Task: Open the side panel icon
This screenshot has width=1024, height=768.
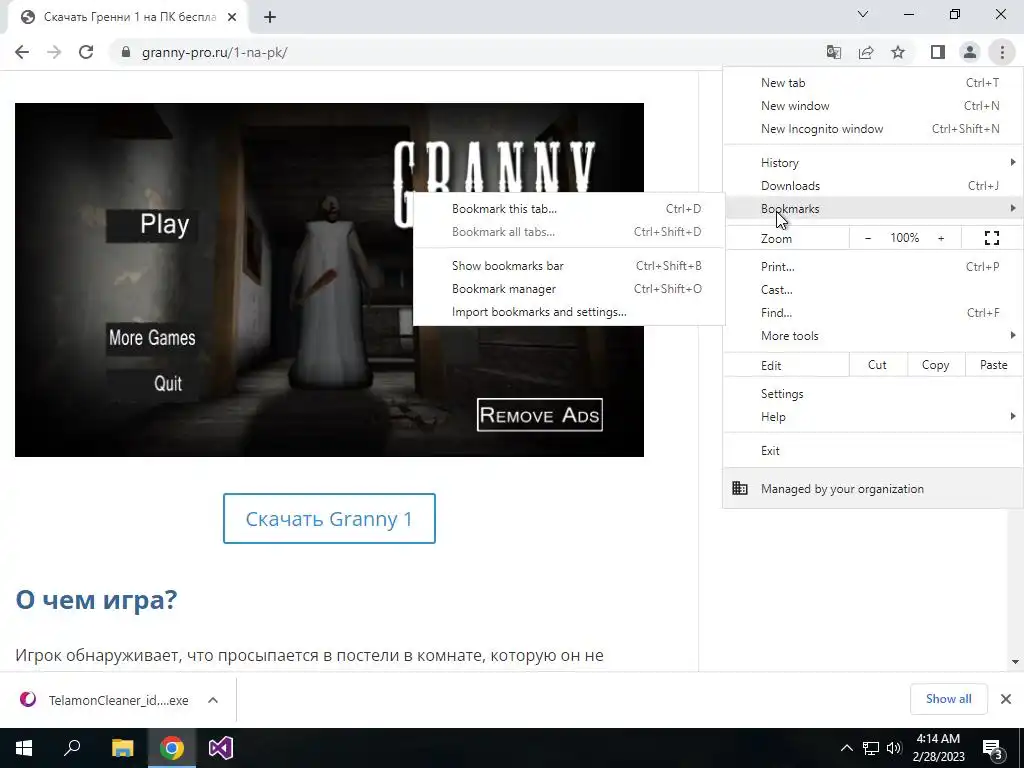Action: pos(938,52)
